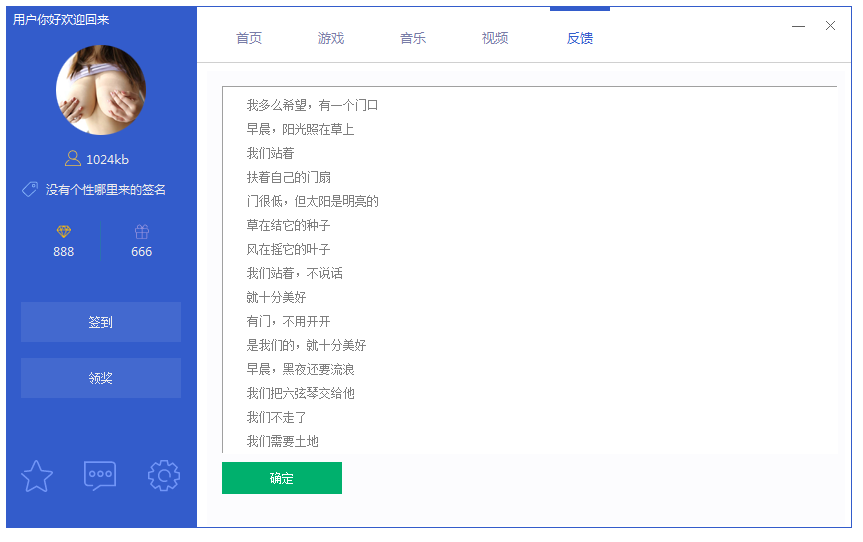Click the gift count 666
The width and height of the screenshot is (863, 542).
(141, 252)
